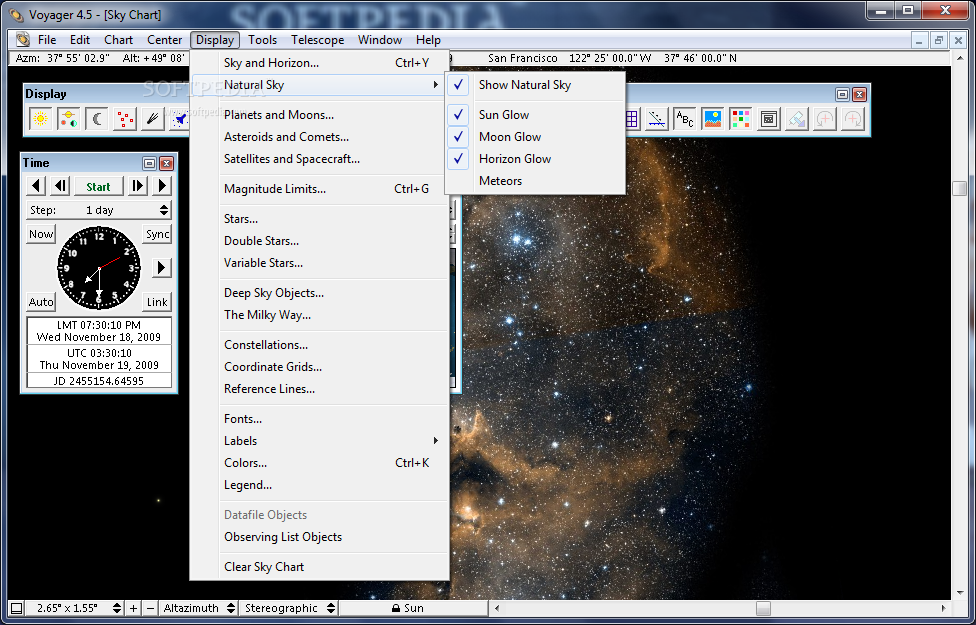Click the Now button
Screen dimensions: 976x625
[41, 234]
